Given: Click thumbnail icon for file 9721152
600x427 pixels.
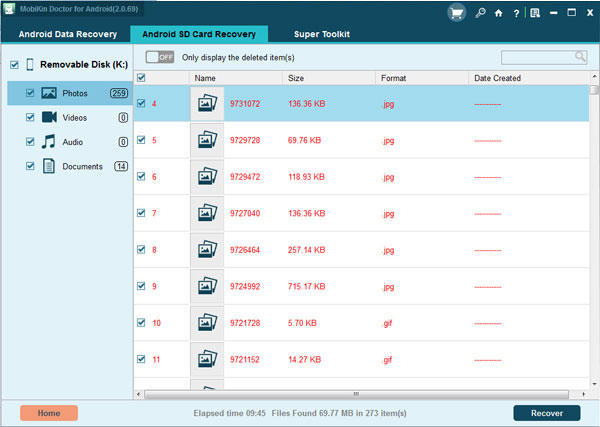Looking at the screenshot, I should 207,359.
